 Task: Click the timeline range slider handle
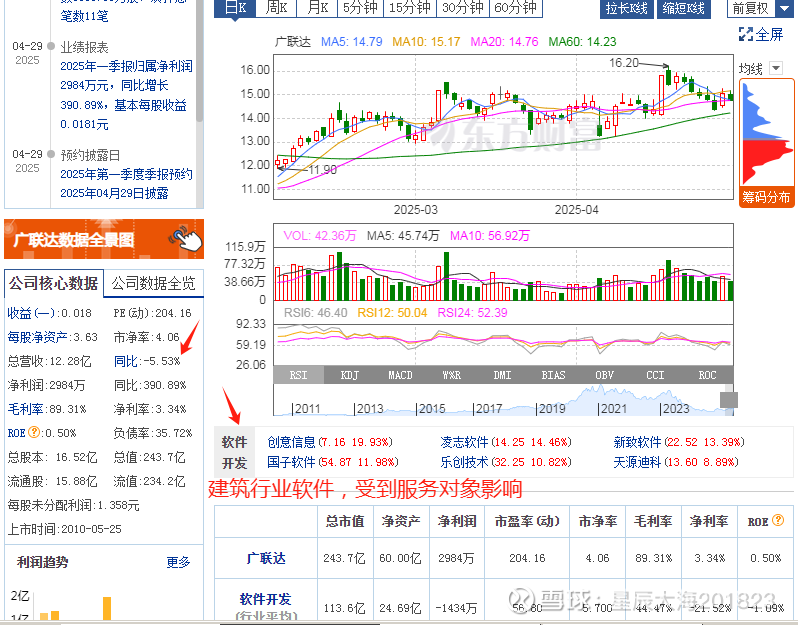[x=729, y=400]
